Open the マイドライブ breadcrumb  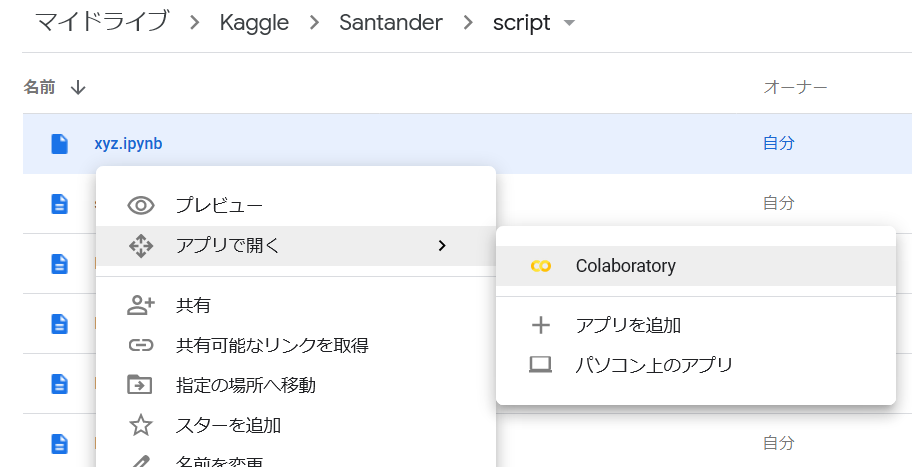click(x=102, y=22)
